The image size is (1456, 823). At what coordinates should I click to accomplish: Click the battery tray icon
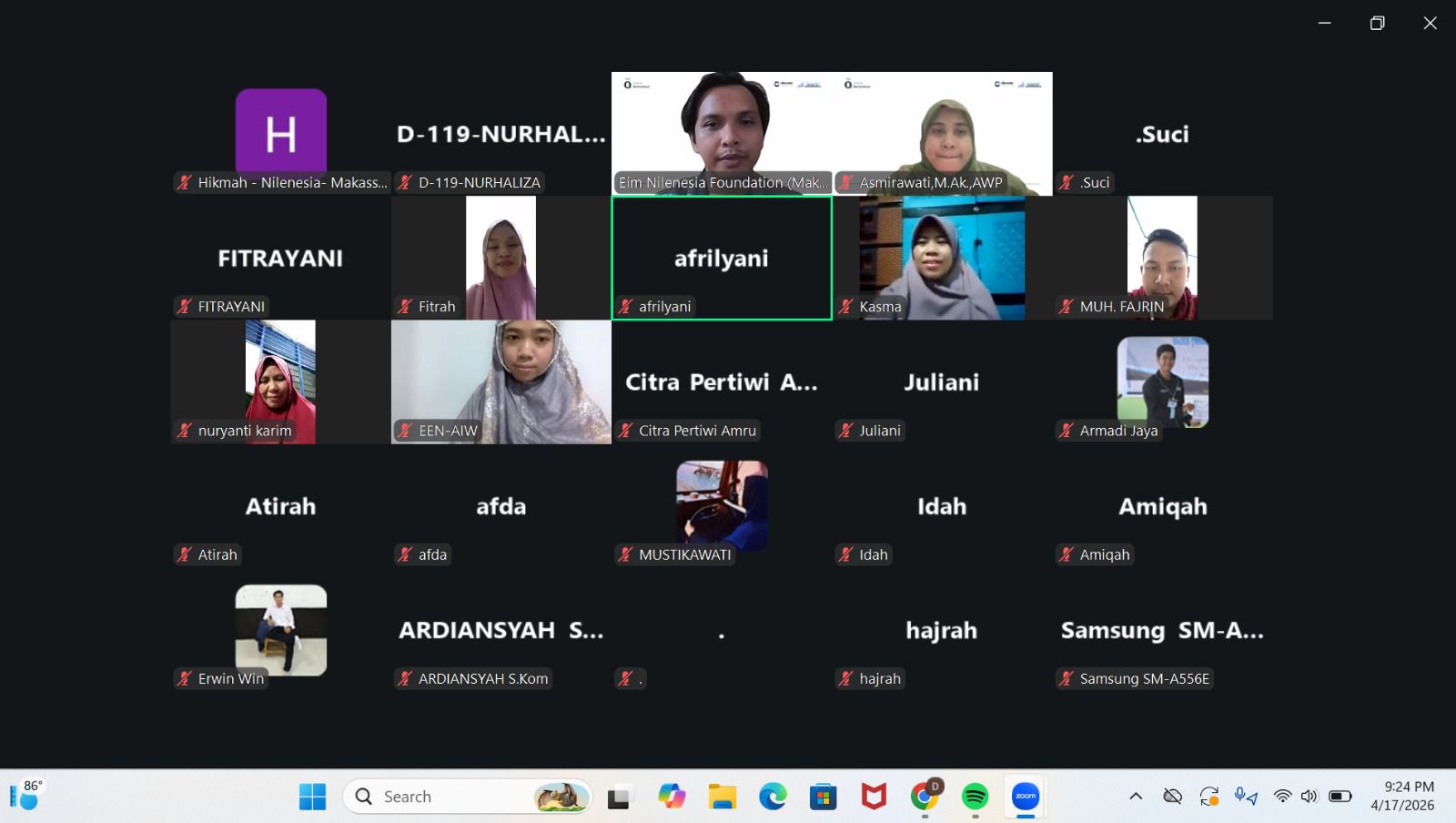click(x=1340, y=797)
